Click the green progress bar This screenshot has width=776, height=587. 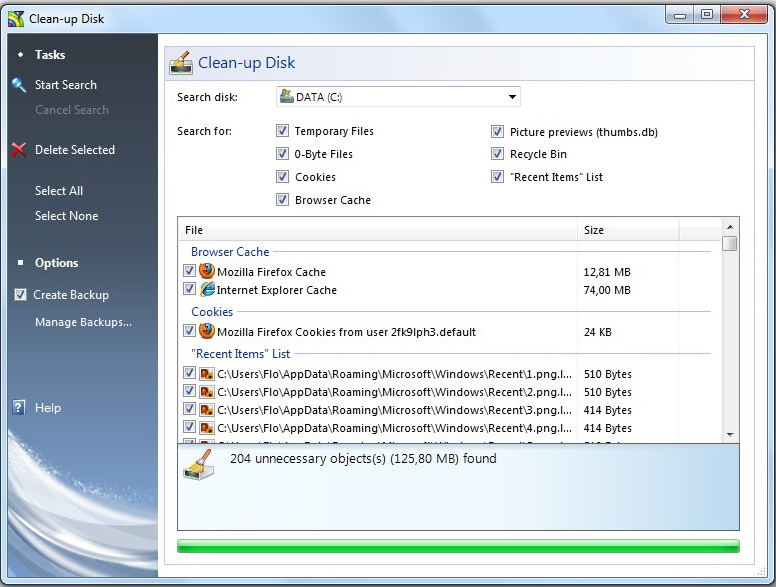458,546
